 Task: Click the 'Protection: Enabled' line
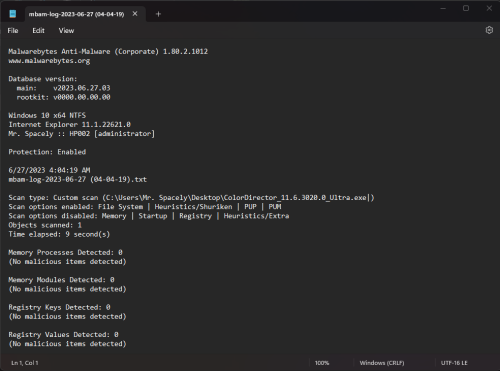point(47,152)
